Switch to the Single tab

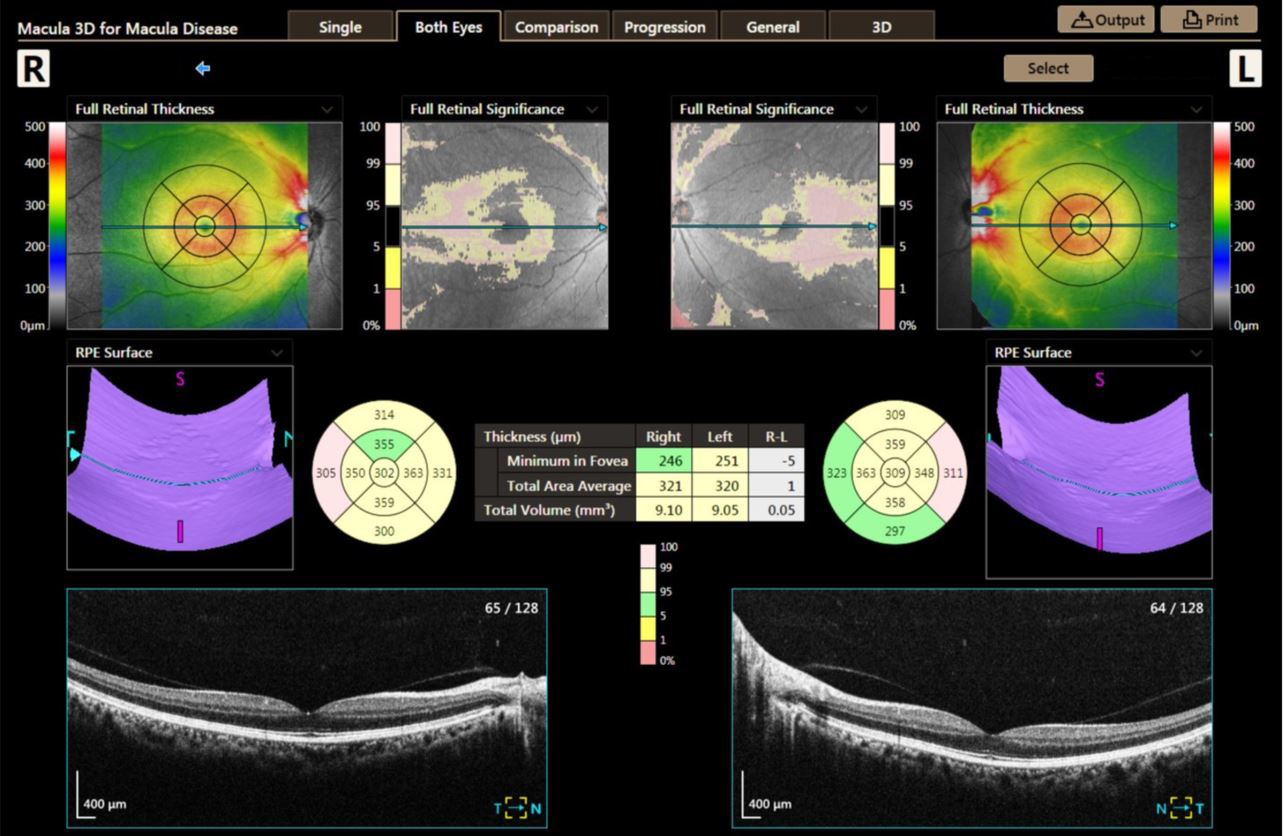340,27
